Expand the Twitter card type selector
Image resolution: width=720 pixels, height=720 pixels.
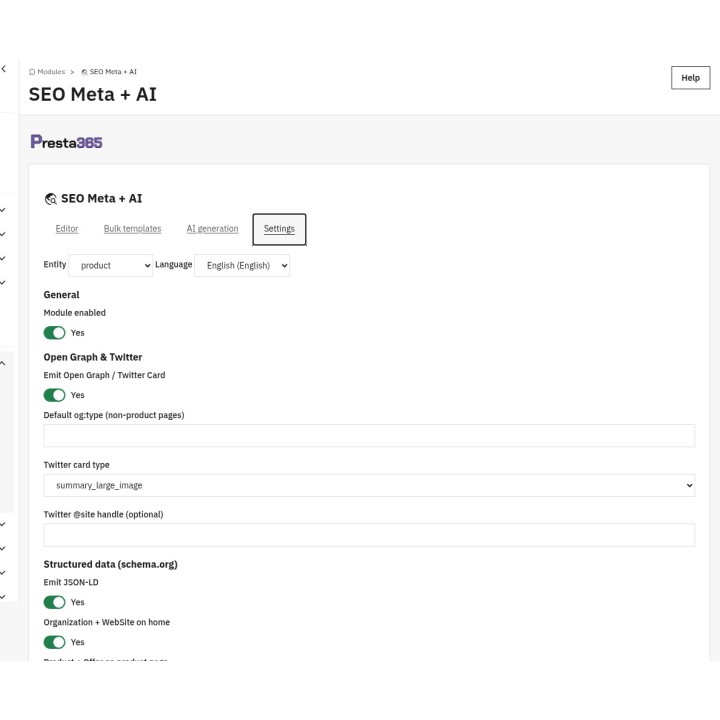pos(369,485)
